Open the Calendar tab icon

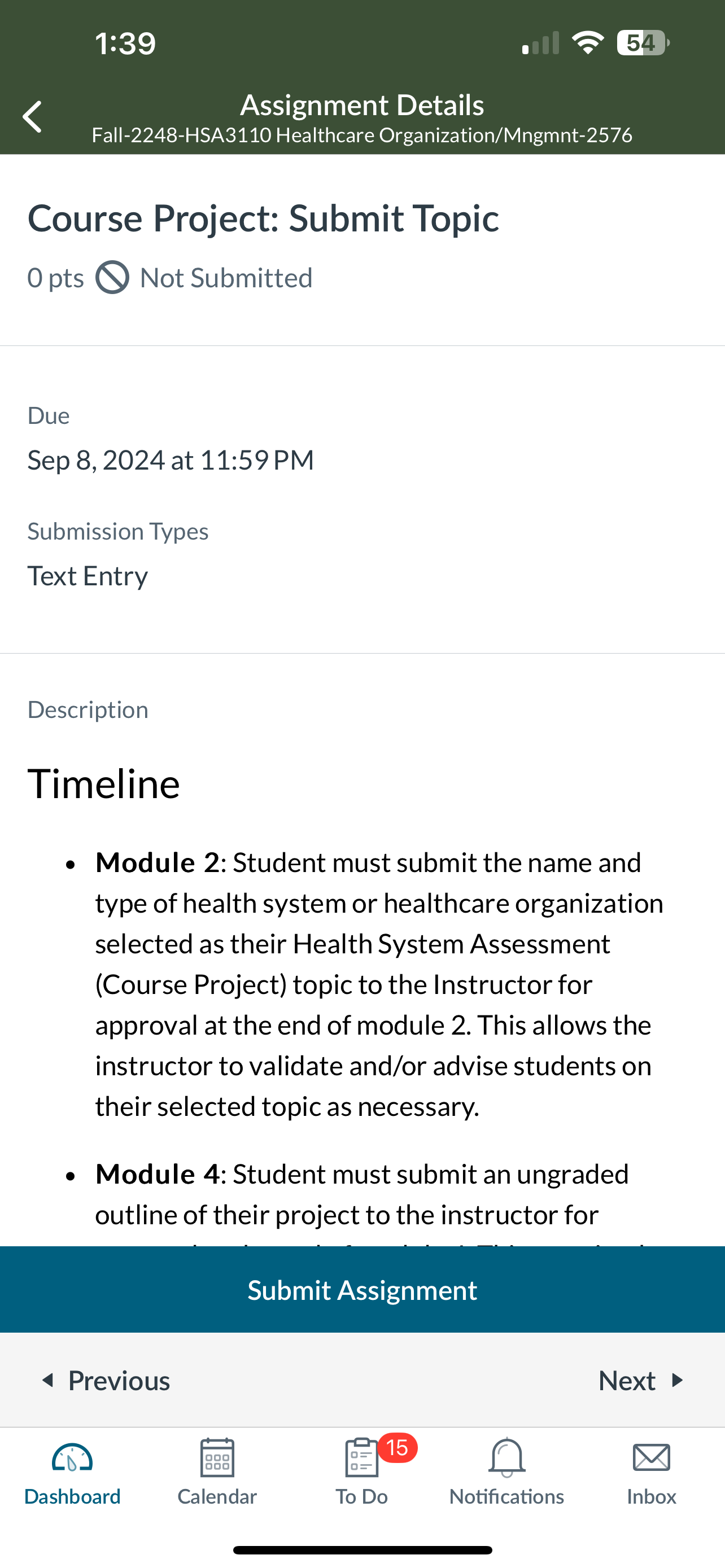217,1458
